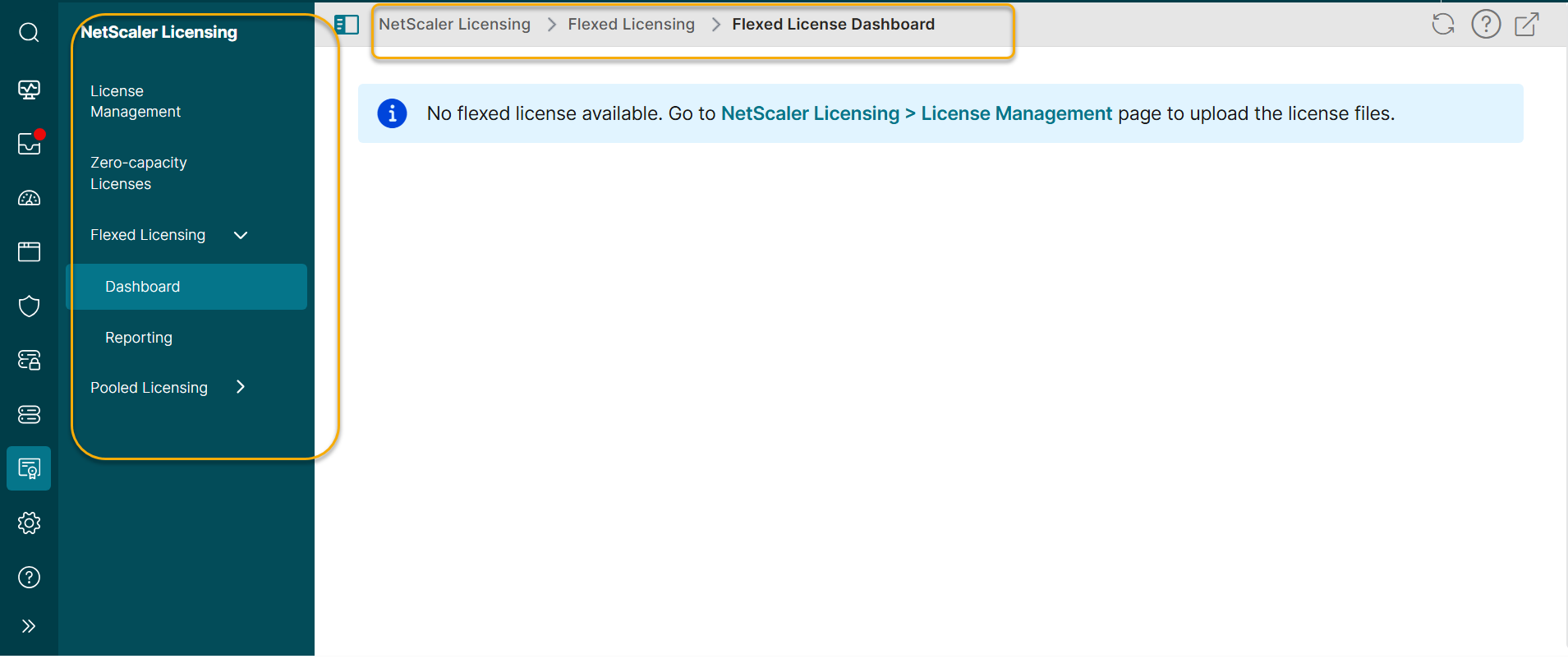Open the help icon in the left sidebar
1568x668 pixels.
pyautogui.click(x=29, y=578)
